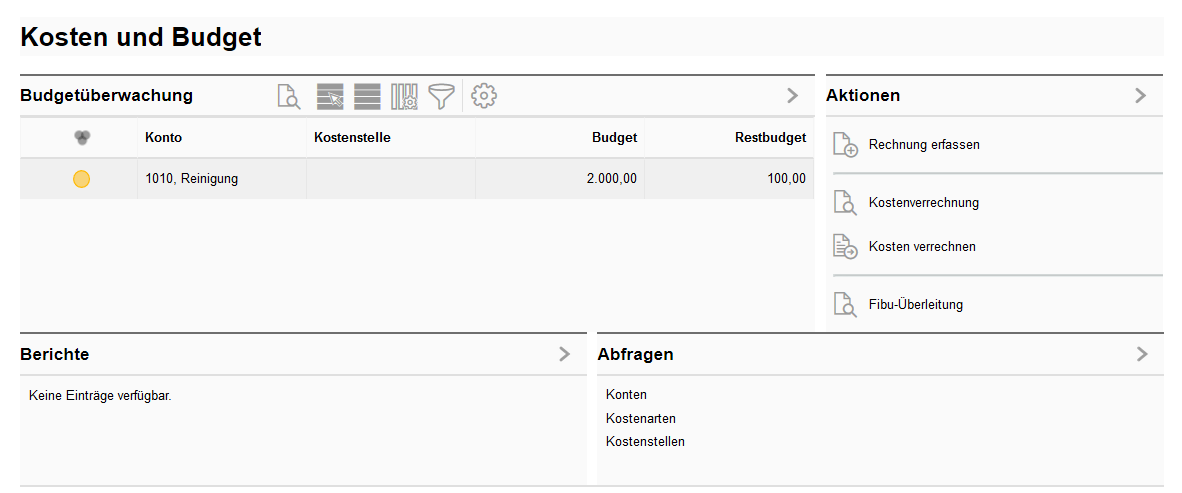1182x493 pixels.
Task: Open the filter funnel icon
Action: [x=441, y=96]
